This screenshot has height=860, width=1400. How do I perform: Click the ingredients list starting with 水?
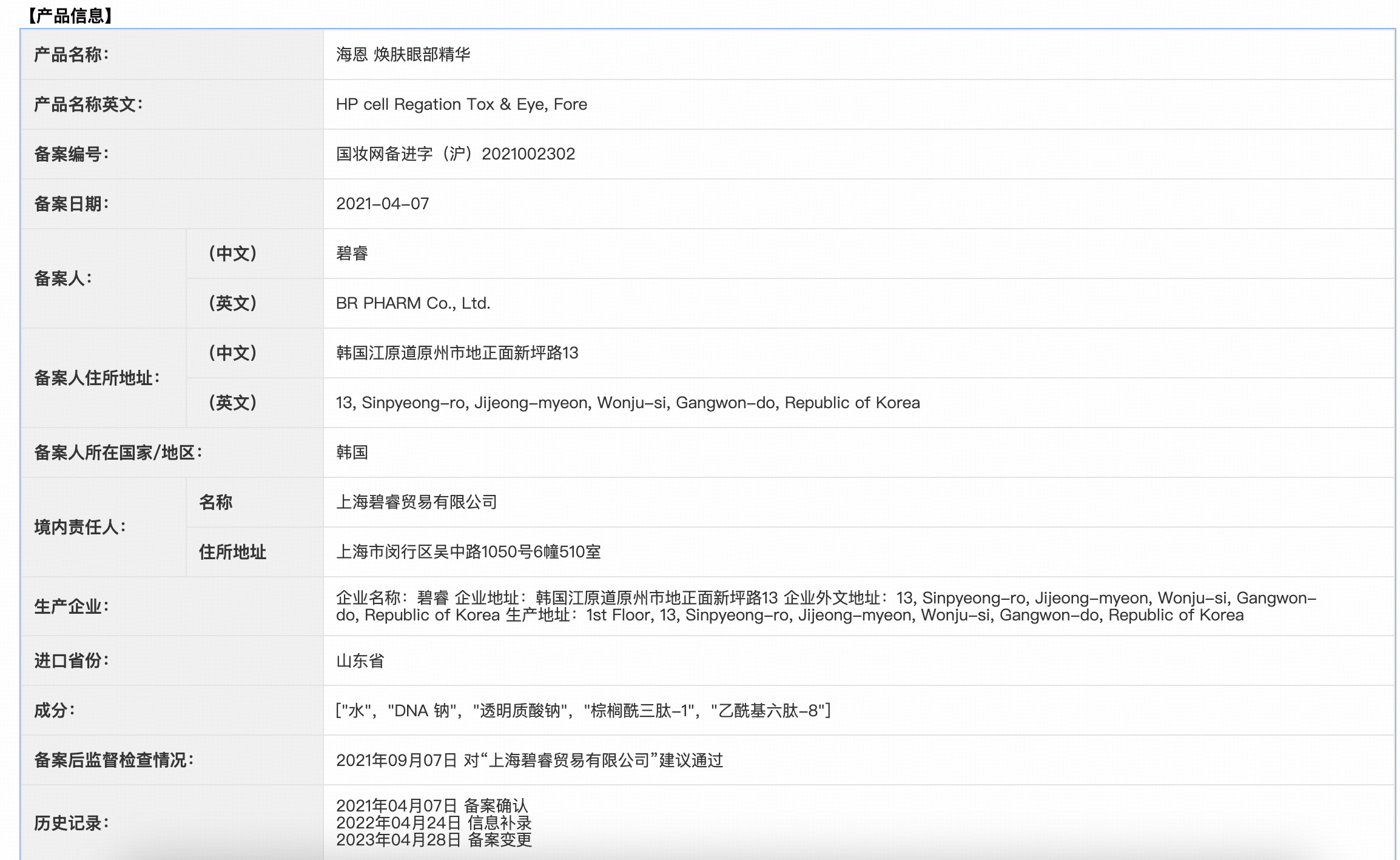(583, 711)
